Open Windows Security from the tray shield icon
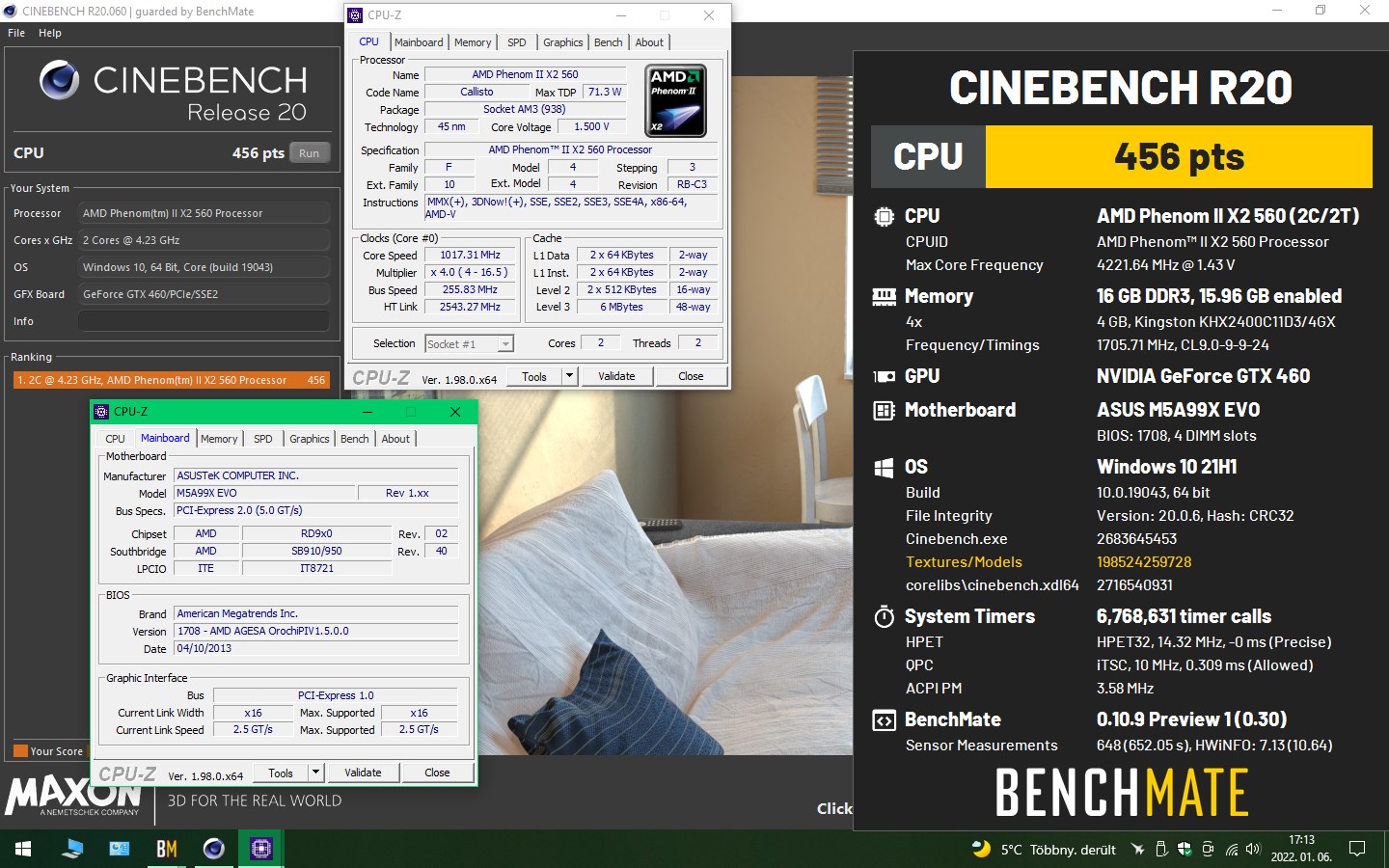1389x868 pixels. (1185, 850)
